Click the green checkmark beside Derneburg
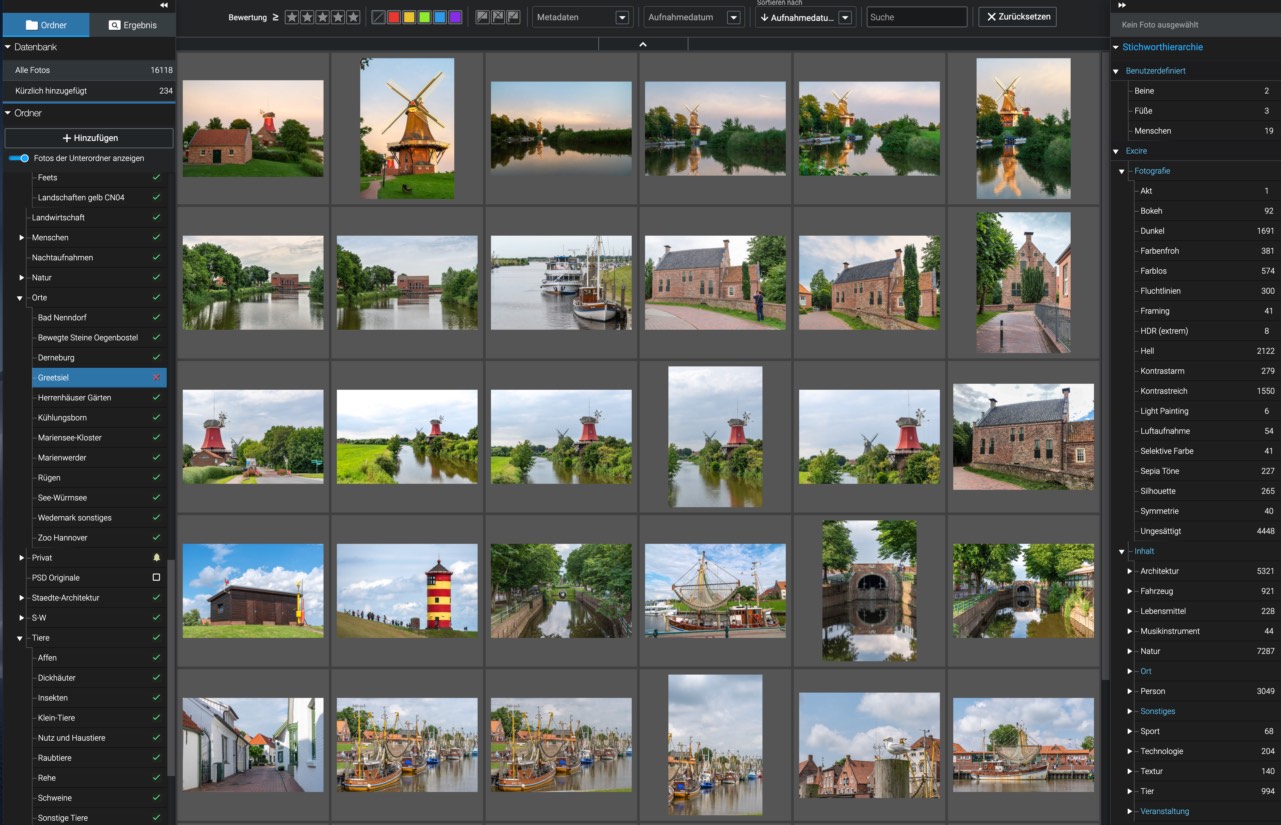The width and height of the screenshot is (1281, 825). [x=156, y=357]
